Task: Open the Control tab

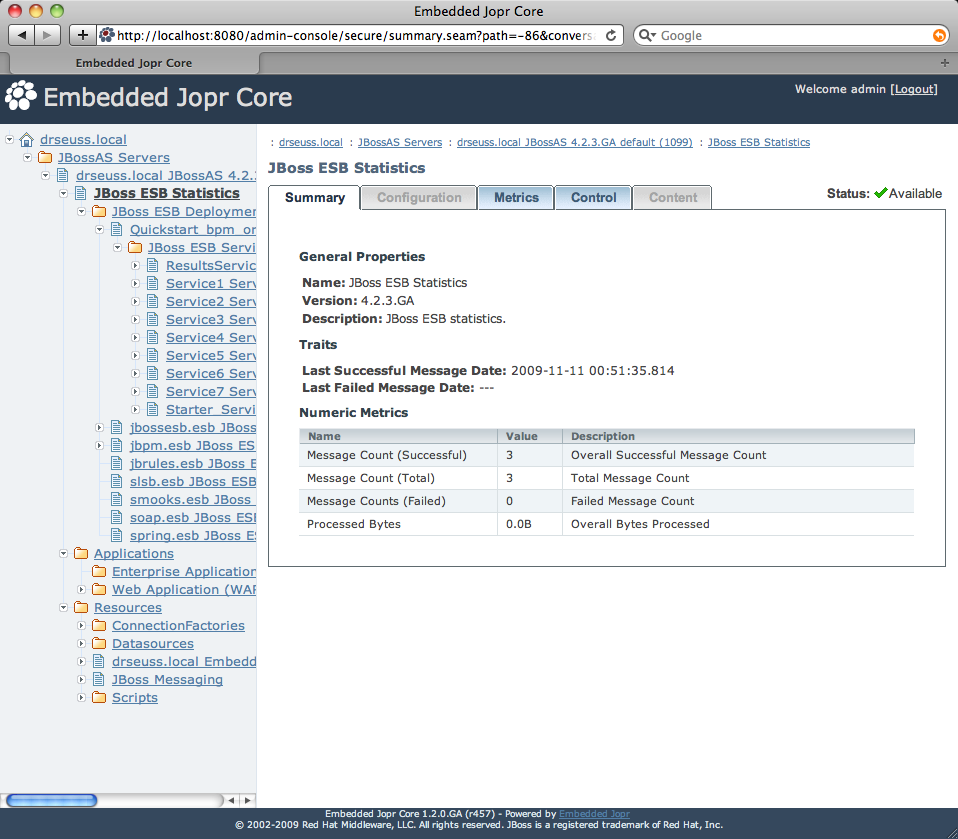Action: (x=593, y=198)
